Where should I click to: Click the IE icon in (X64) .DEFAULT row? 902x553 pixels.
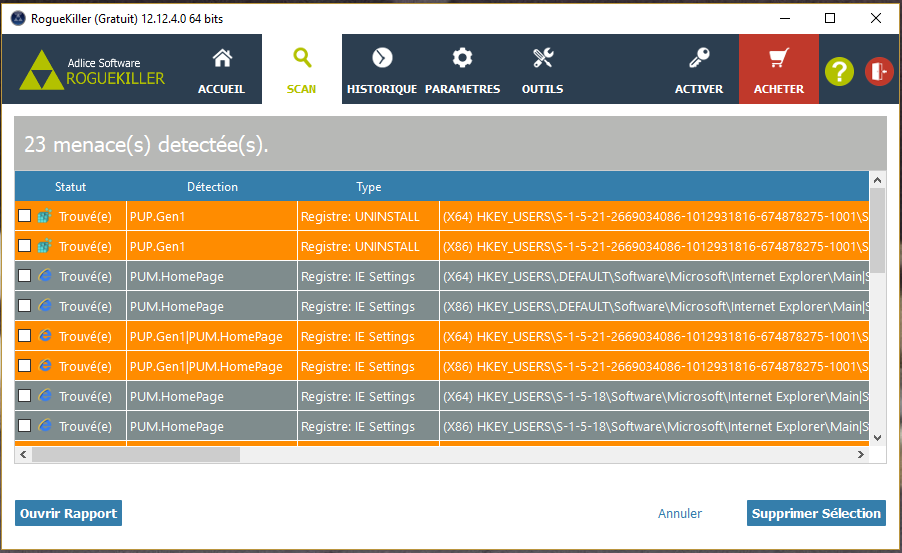click(45, 276)
